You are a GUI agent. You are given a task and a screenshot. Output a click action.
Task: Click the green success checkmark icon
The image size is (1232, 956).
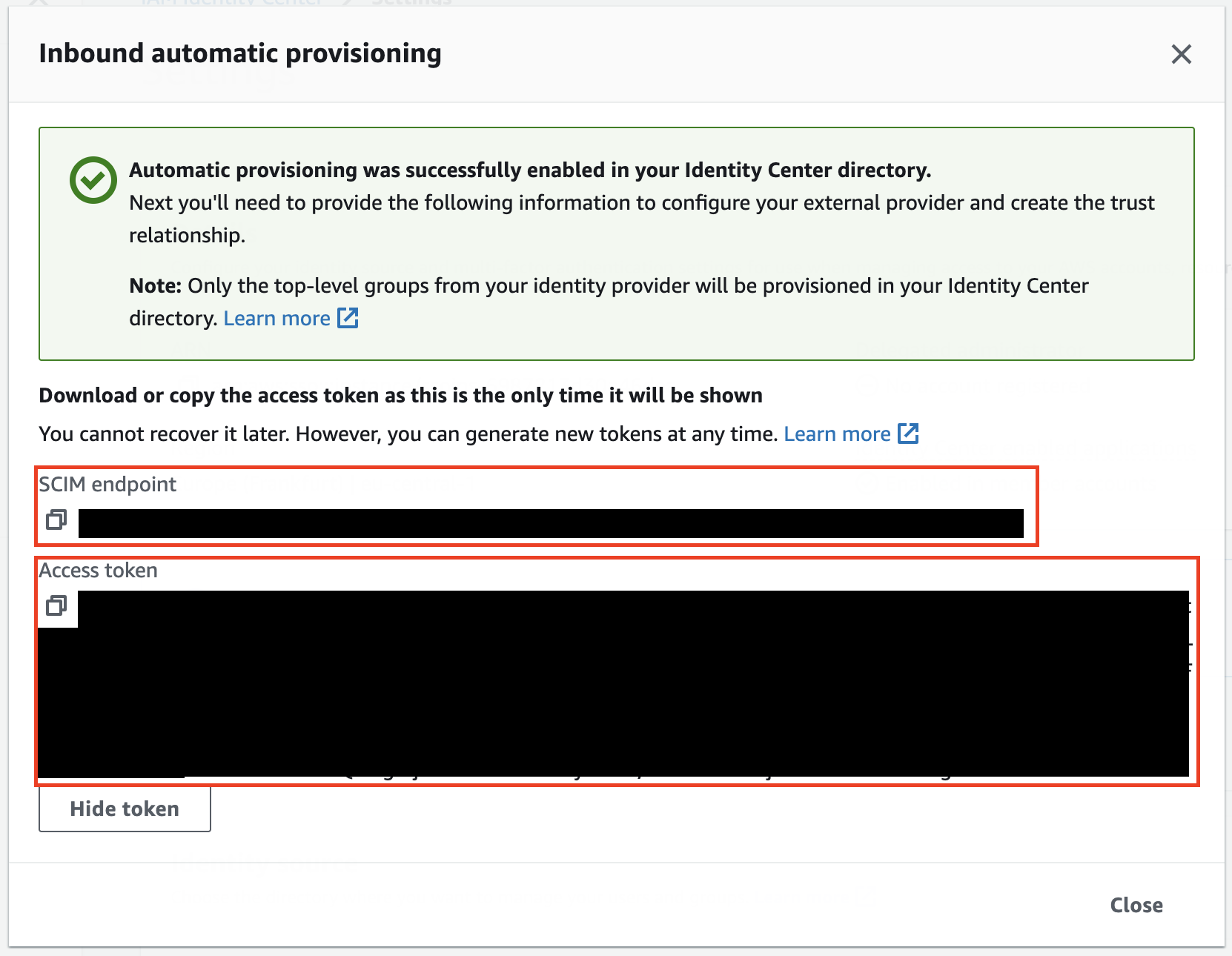click(x=93, y=179)
